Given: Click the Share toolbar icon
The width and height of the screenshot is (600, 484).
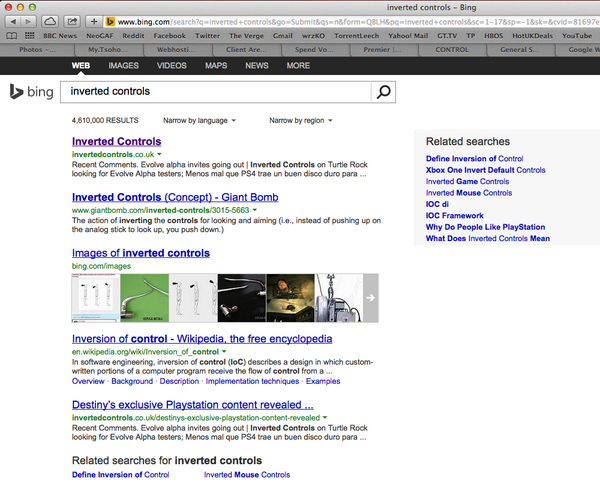Looking at the screenshot, I should (72, 22).
